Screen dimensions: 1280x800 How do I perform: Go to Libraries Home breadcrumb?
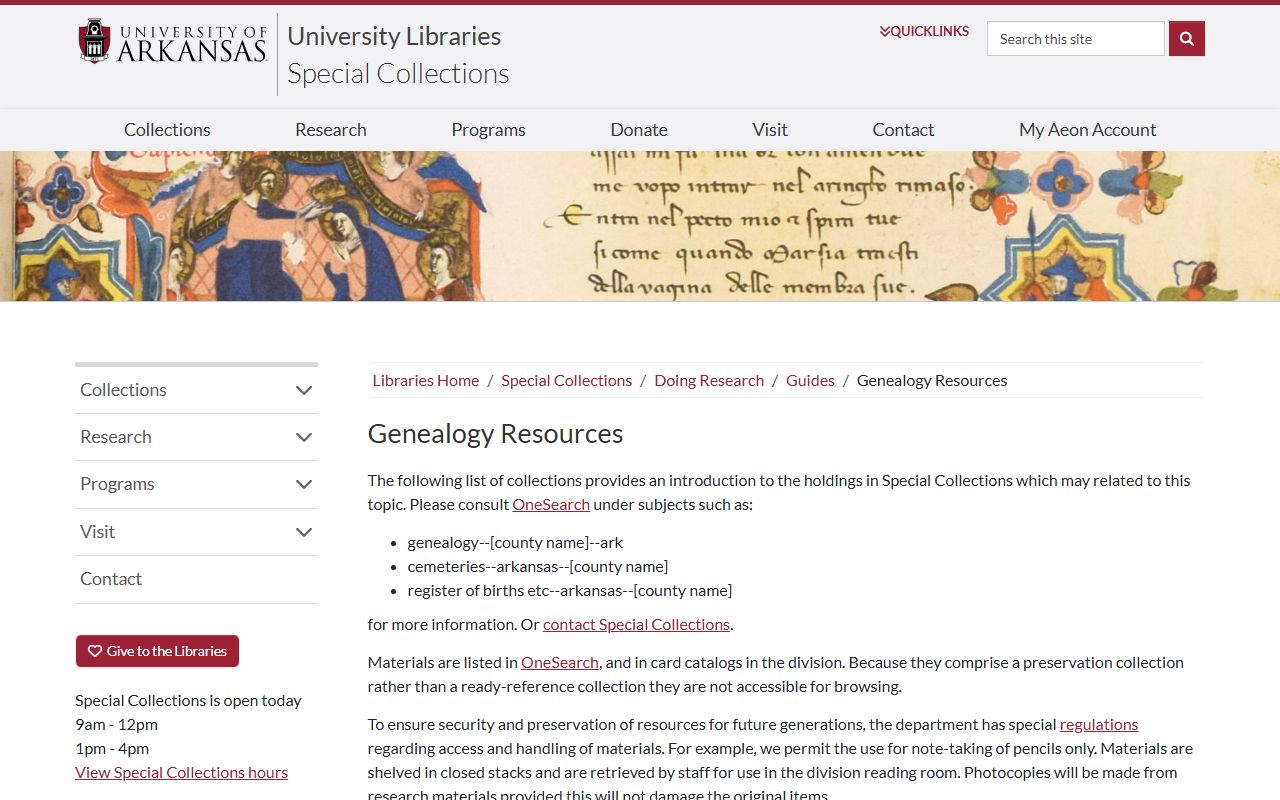point(426,380)
